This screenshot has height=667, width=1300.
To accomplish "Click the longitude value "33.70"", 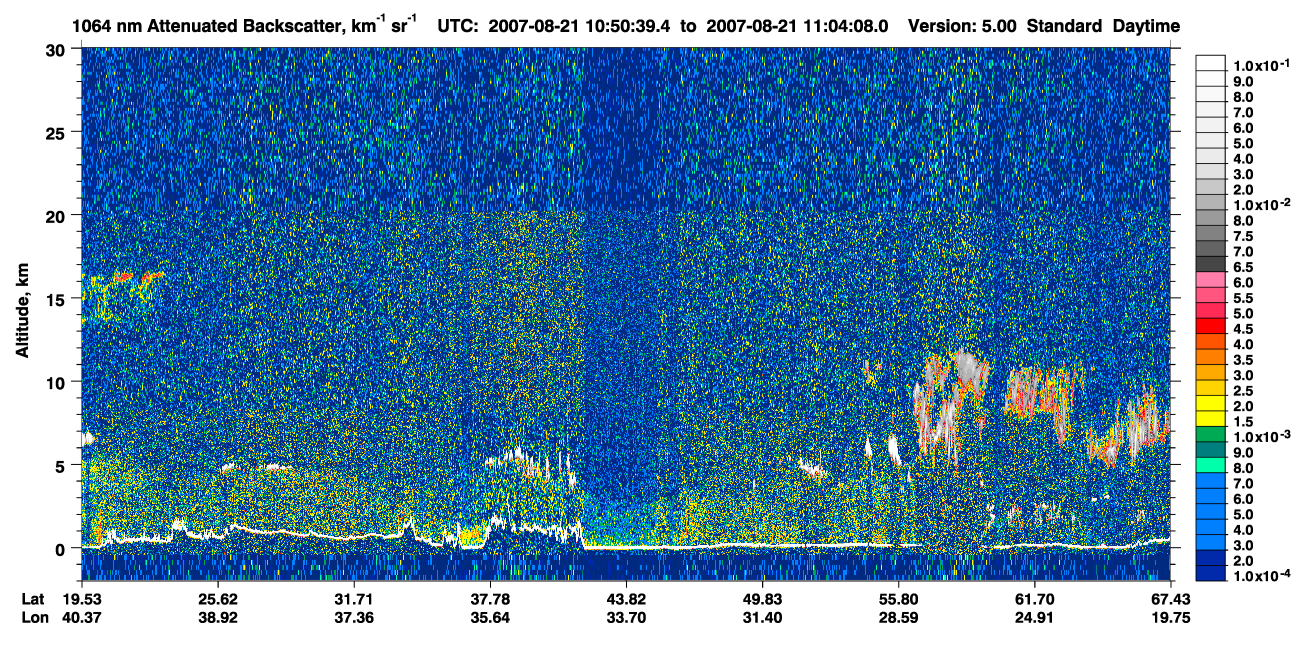I will (x=626, y=617).
